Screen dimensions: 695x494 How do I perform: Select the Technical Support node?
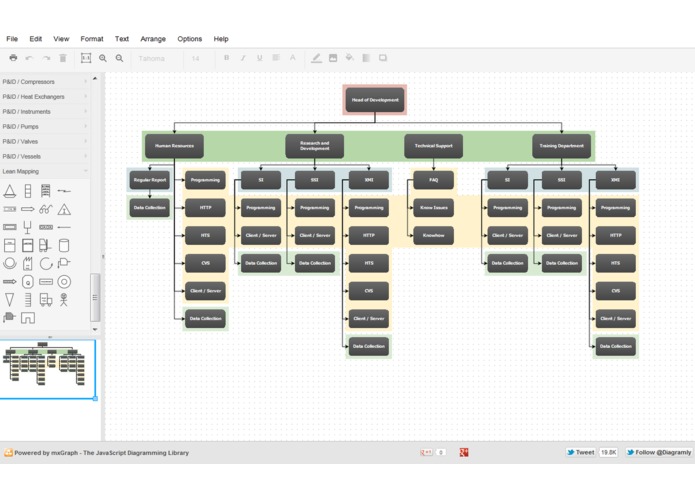[433, 146]
